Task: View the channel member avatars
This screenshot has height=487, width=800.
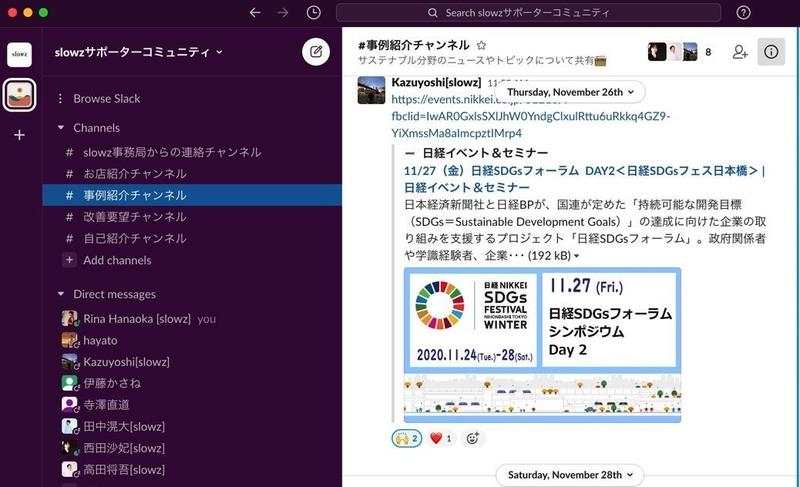Action: tap(672, 52)
